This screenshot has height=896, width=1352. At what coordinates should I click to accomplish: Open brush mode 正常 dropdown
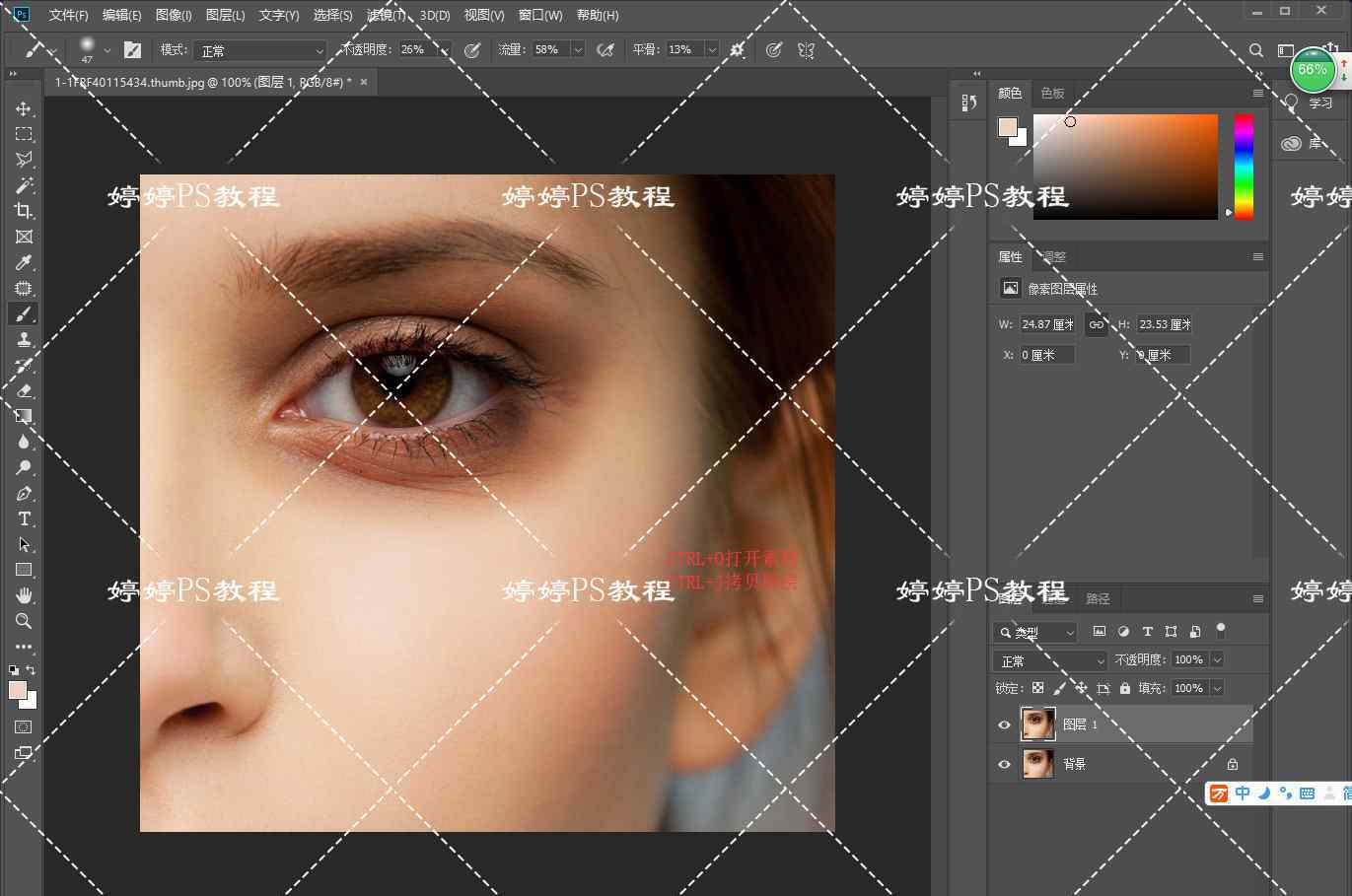261,49
